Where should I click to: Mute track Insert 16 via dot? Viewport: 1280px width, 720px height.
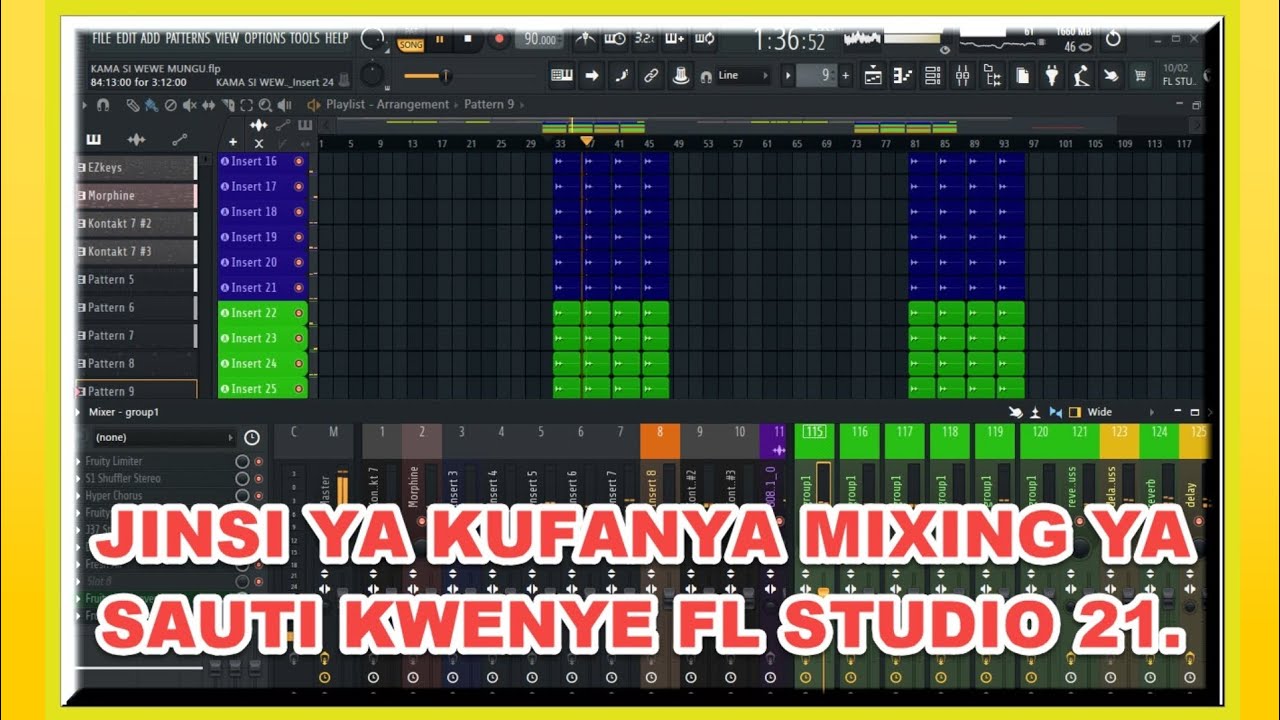pyautogui.click(x=298, y=161)
